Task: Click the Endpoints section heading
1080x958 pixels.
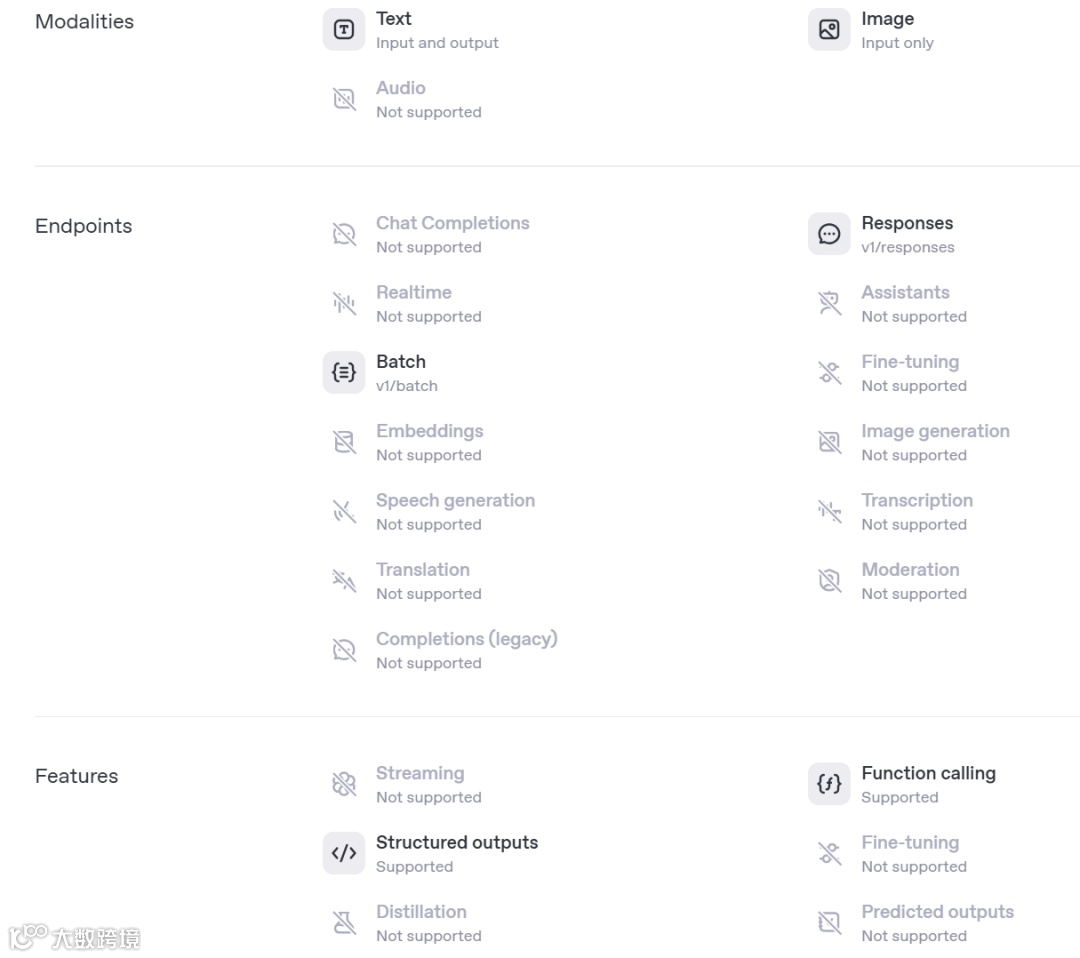Action: pos(83,226)
